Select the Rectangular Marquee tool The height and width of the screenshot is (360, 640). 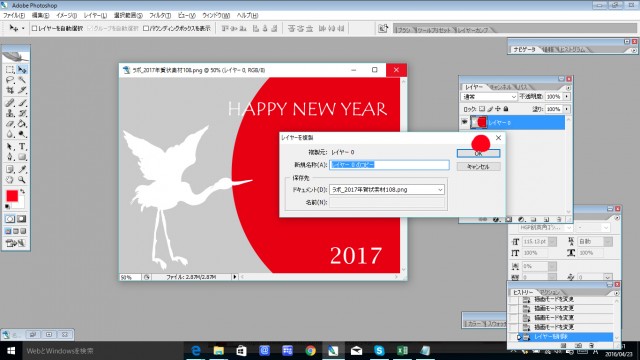(10, 69)
